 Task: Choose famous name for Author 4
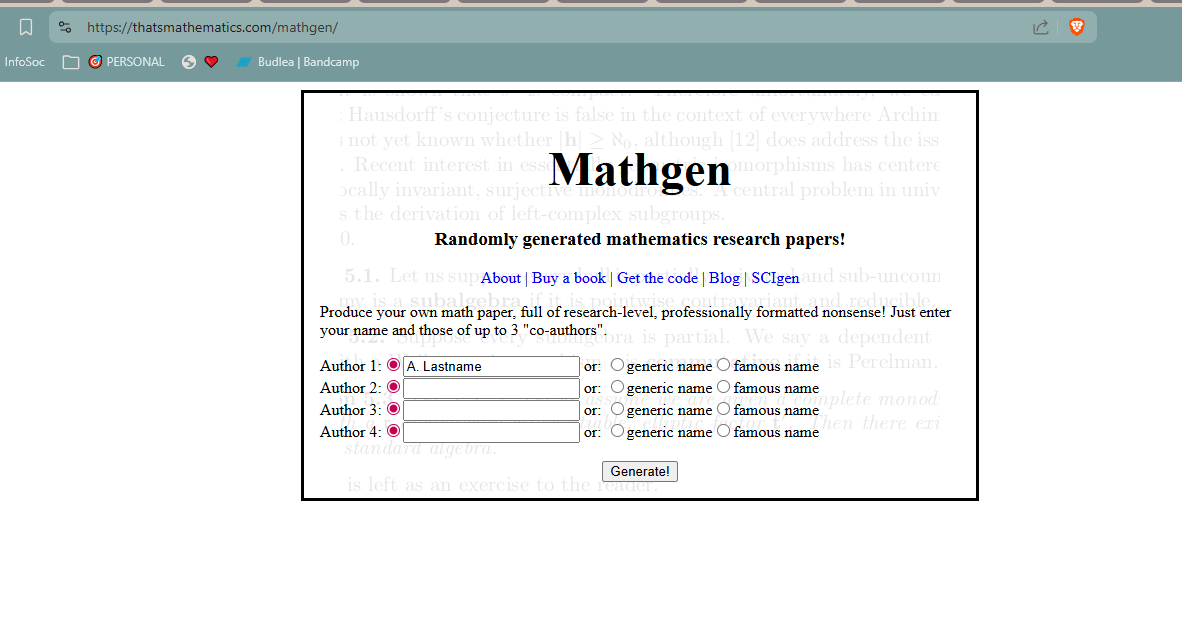point(724,432)
